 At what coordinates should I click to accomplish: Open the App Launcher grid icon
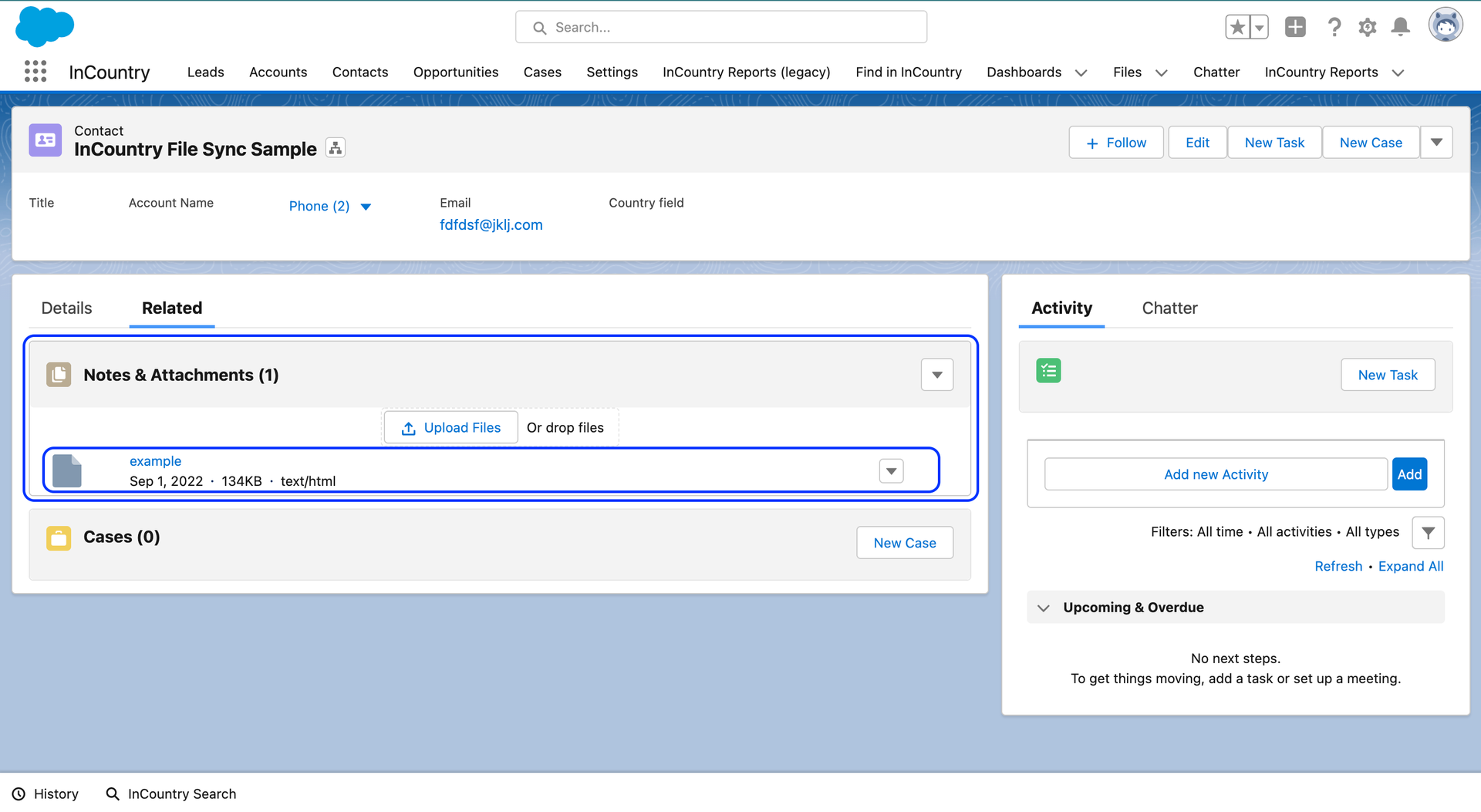35,72
